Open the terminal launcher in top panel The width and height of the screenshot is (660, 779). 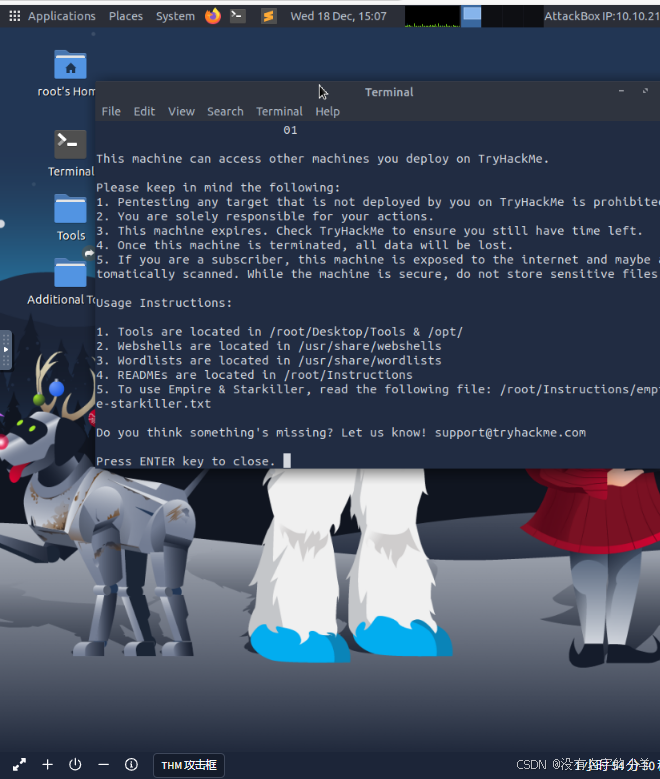coord(238,16)
